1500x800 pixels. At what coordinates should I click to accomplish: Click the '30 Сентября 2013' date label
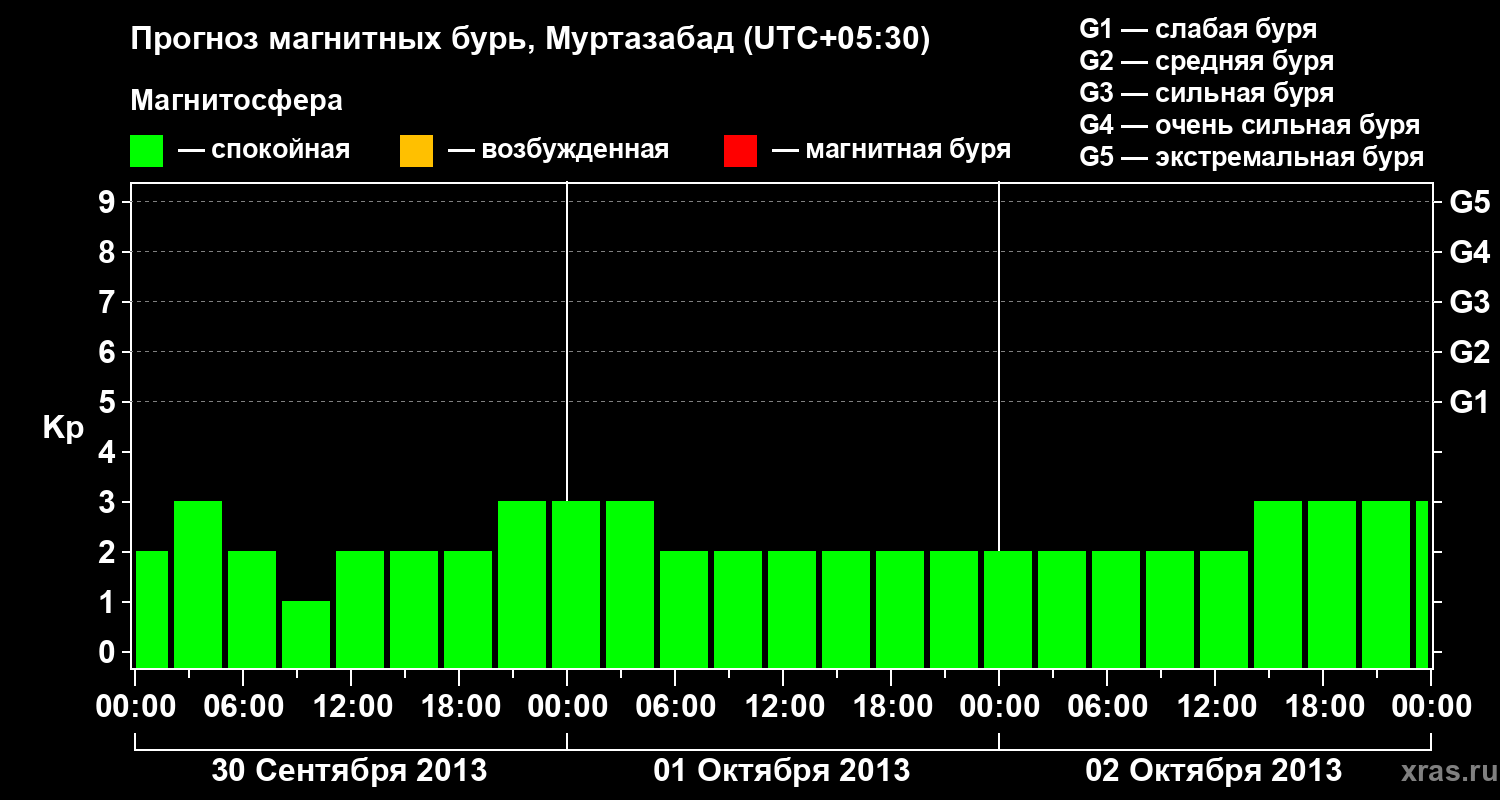[x=350, y=771]
